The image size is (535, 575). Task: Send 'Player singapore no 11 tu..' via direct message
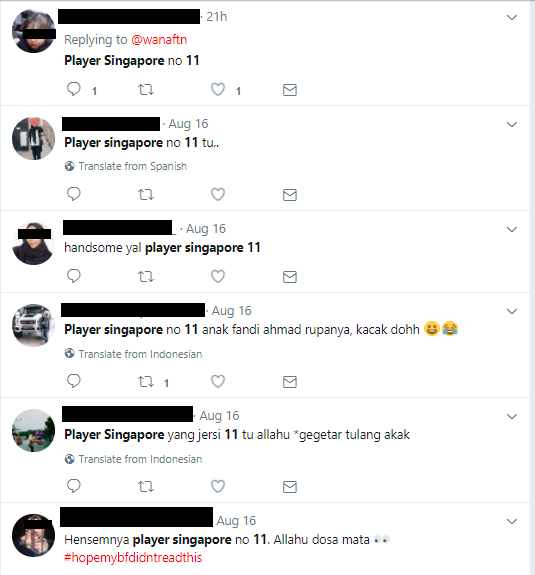[x=290, y=195]
